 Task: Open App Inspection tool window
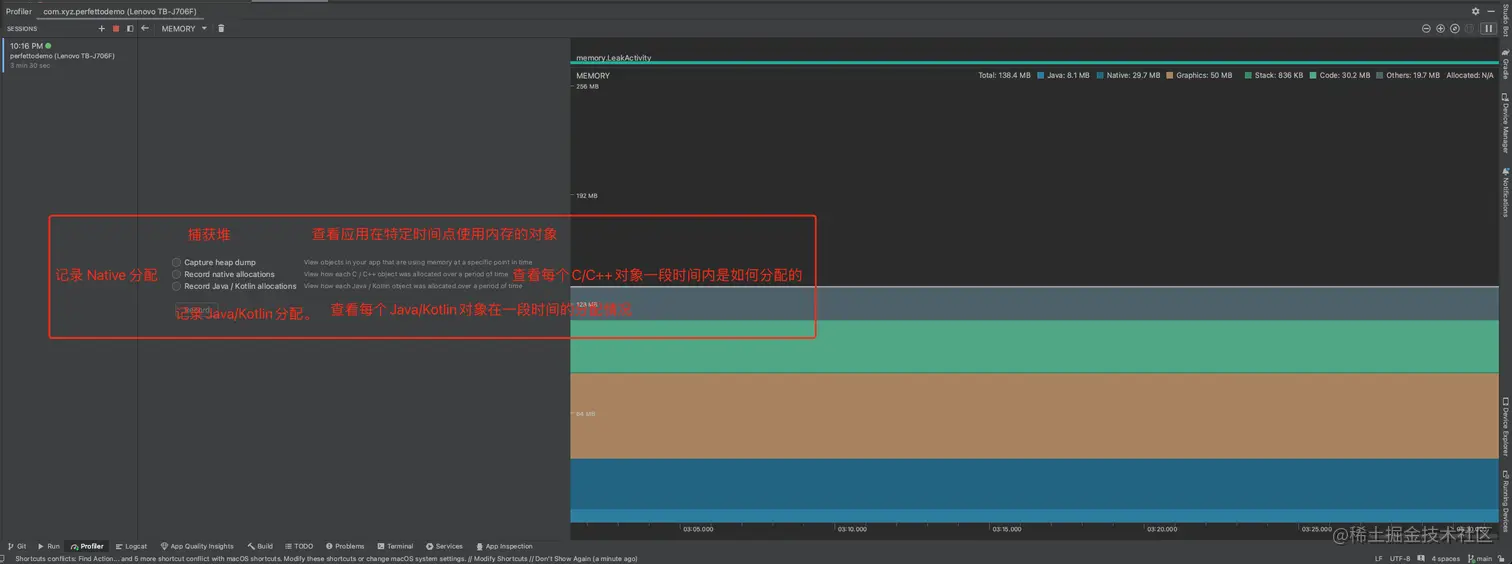pos(504,546)
